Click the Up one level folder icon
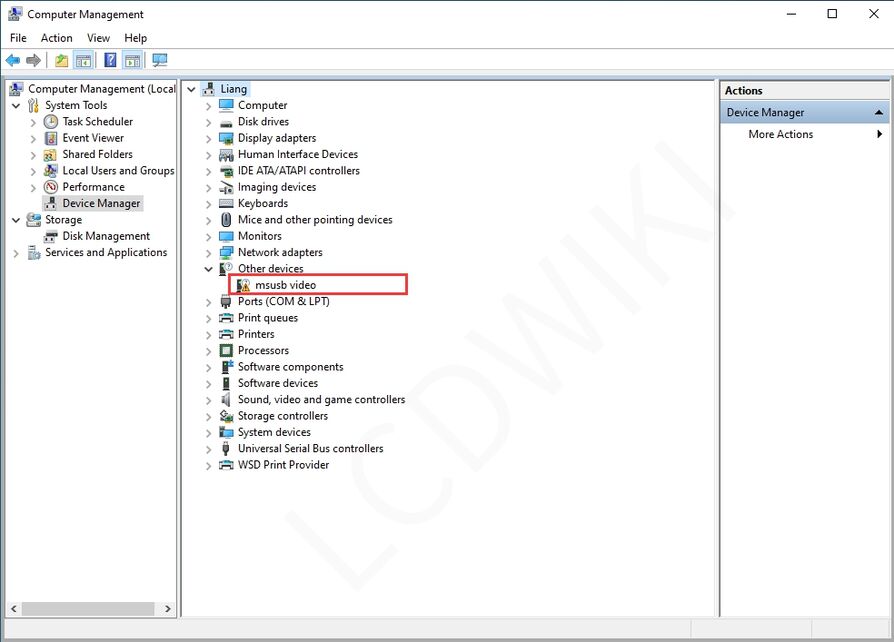 (x=62, y=60)
